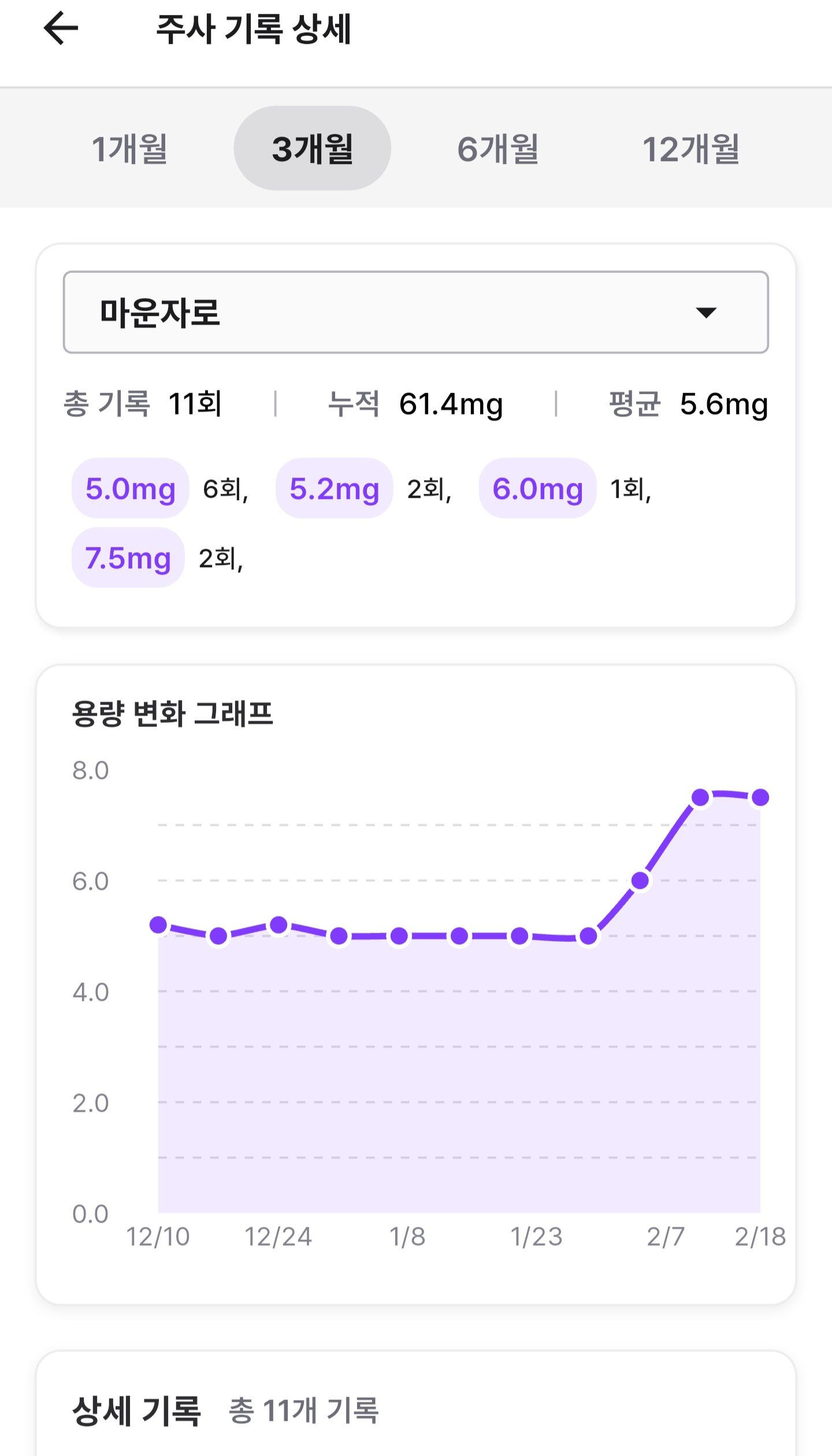Image resolution: width=832 pixels, height=1456 pixels.
Task: Tap the last data point at 2/18
Action: (x=760, y=798)
